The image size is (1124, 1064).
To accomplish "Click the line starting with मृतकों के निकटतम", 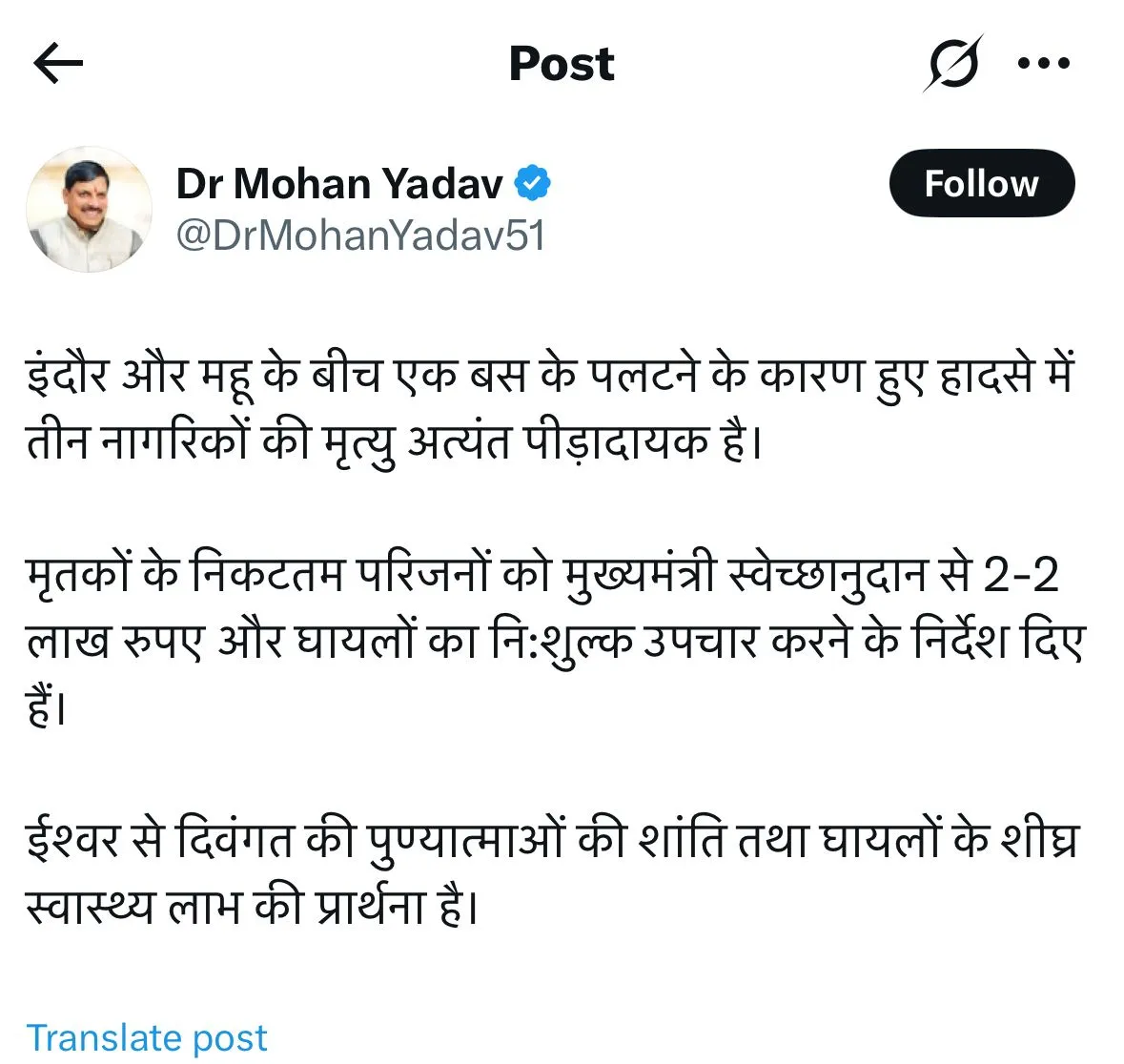I will coord(542,575).
